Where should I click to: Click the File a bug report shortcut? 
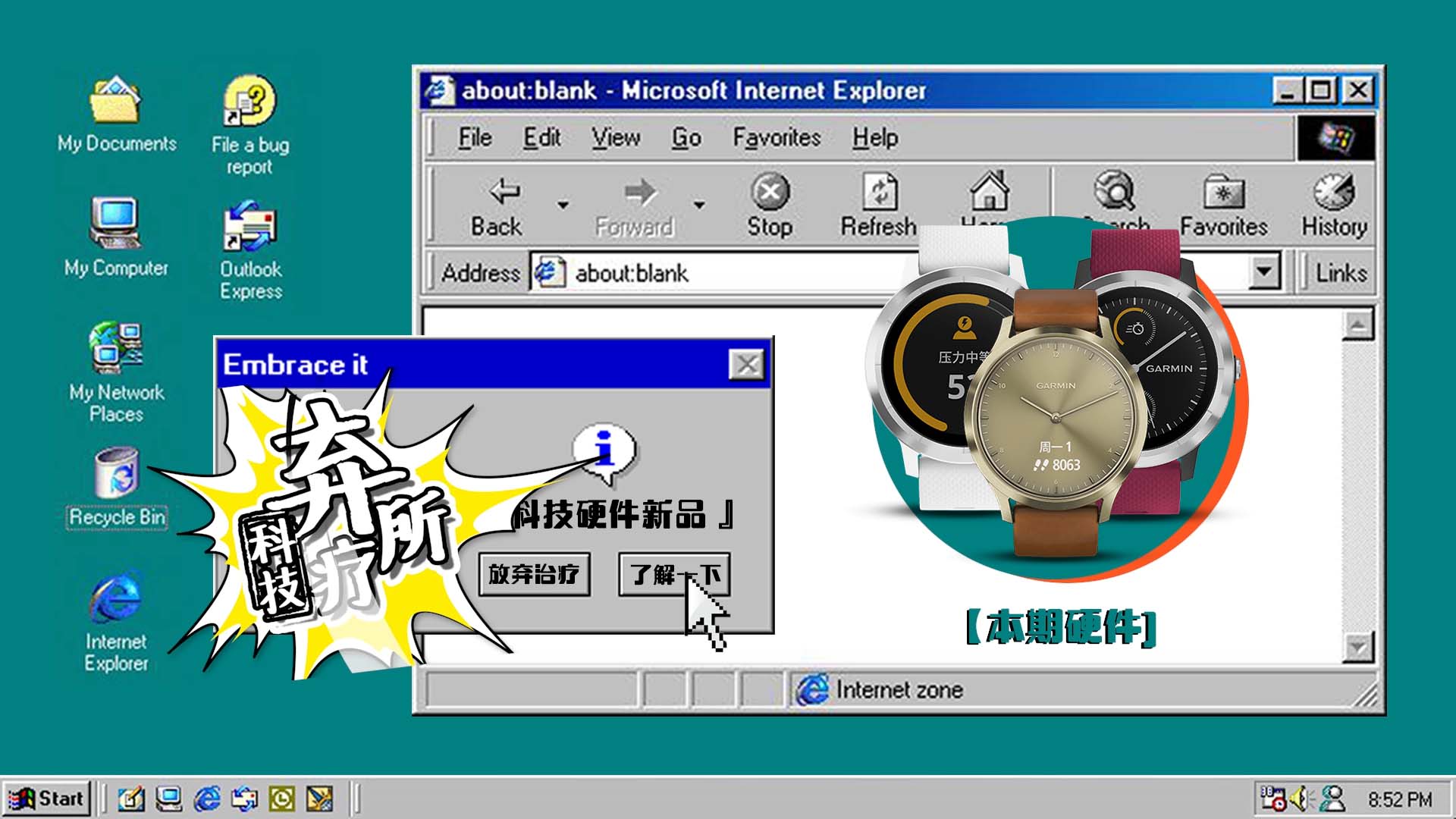(250, 102)
